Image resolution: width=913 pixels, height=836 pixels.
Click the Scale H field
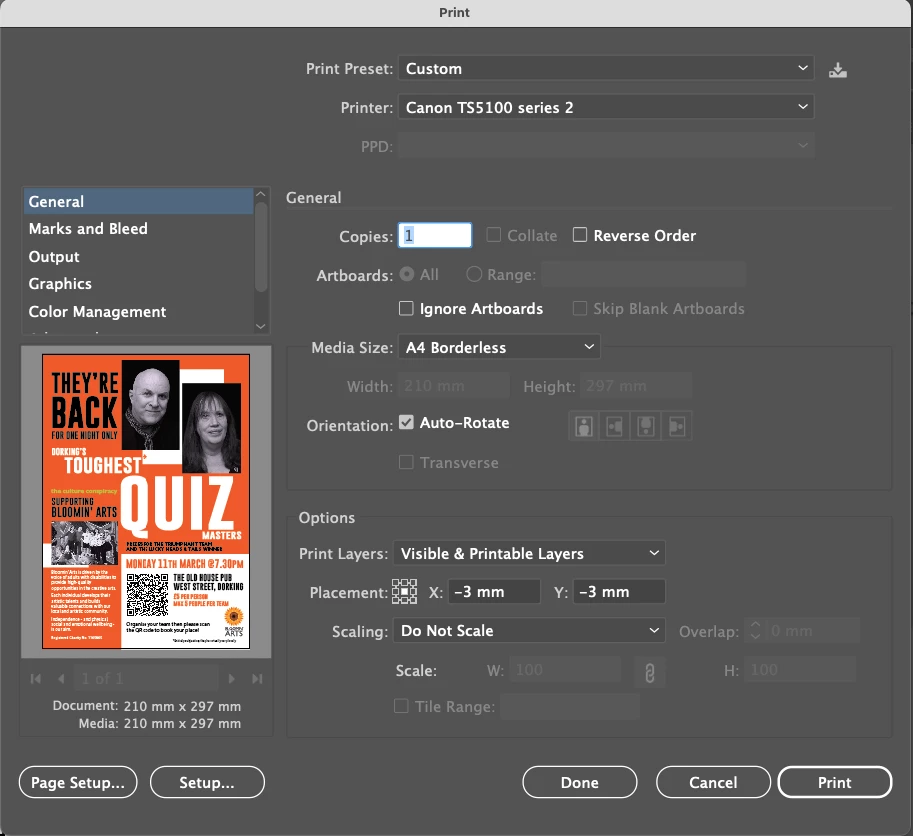pos(800,669)
